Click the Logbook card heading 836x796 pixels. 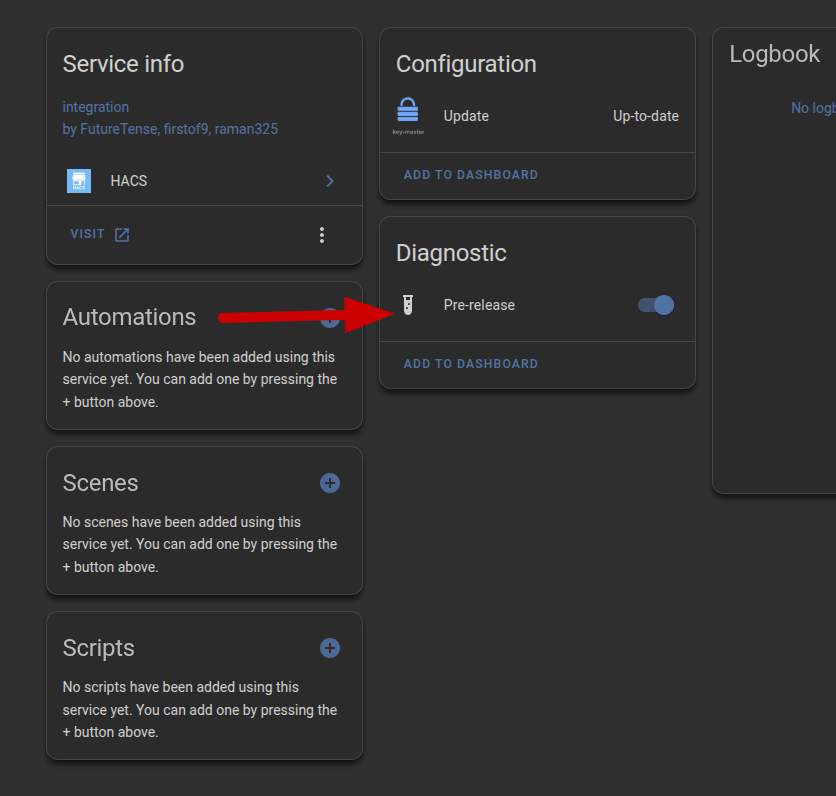775,54
